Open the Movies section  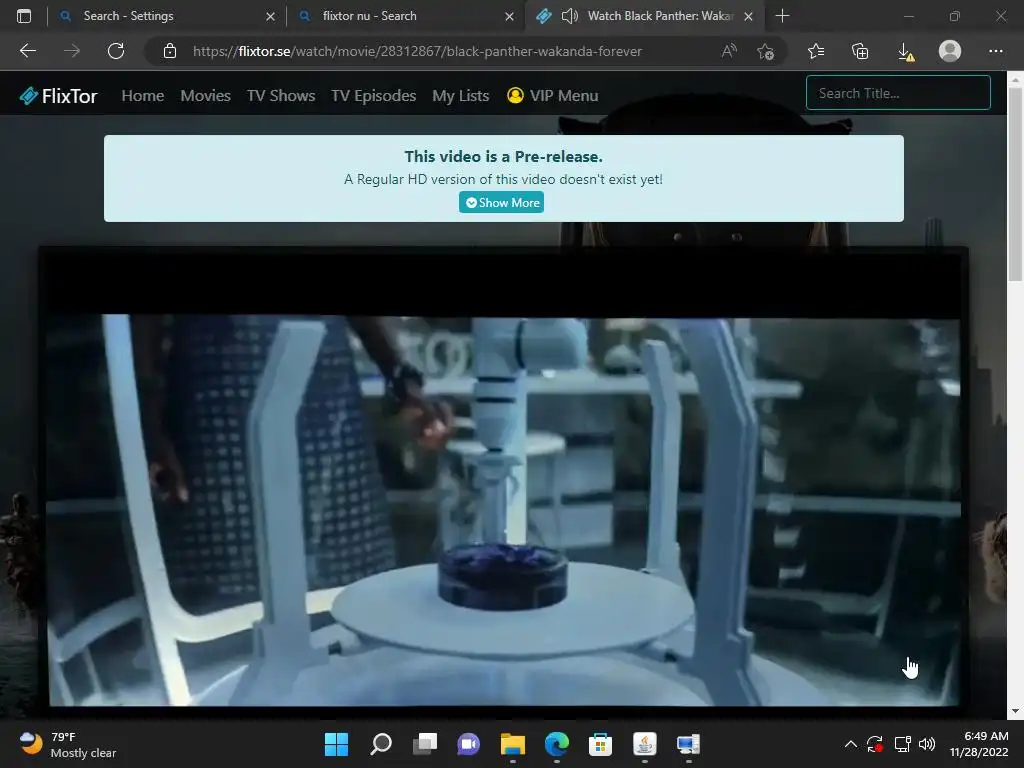(206, 95)
